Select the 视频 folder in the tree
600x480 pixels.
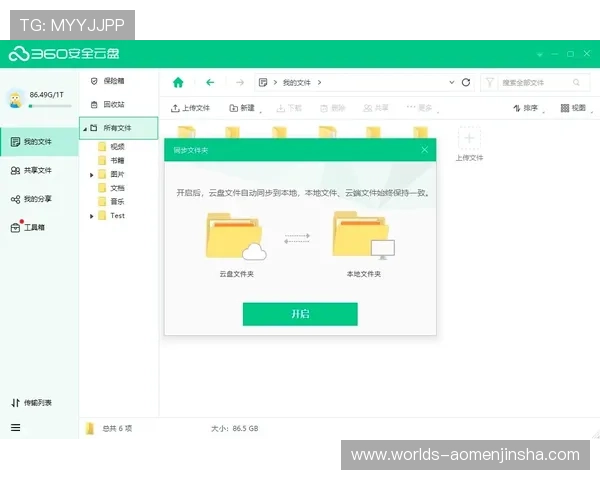click(x=111, y=147)
